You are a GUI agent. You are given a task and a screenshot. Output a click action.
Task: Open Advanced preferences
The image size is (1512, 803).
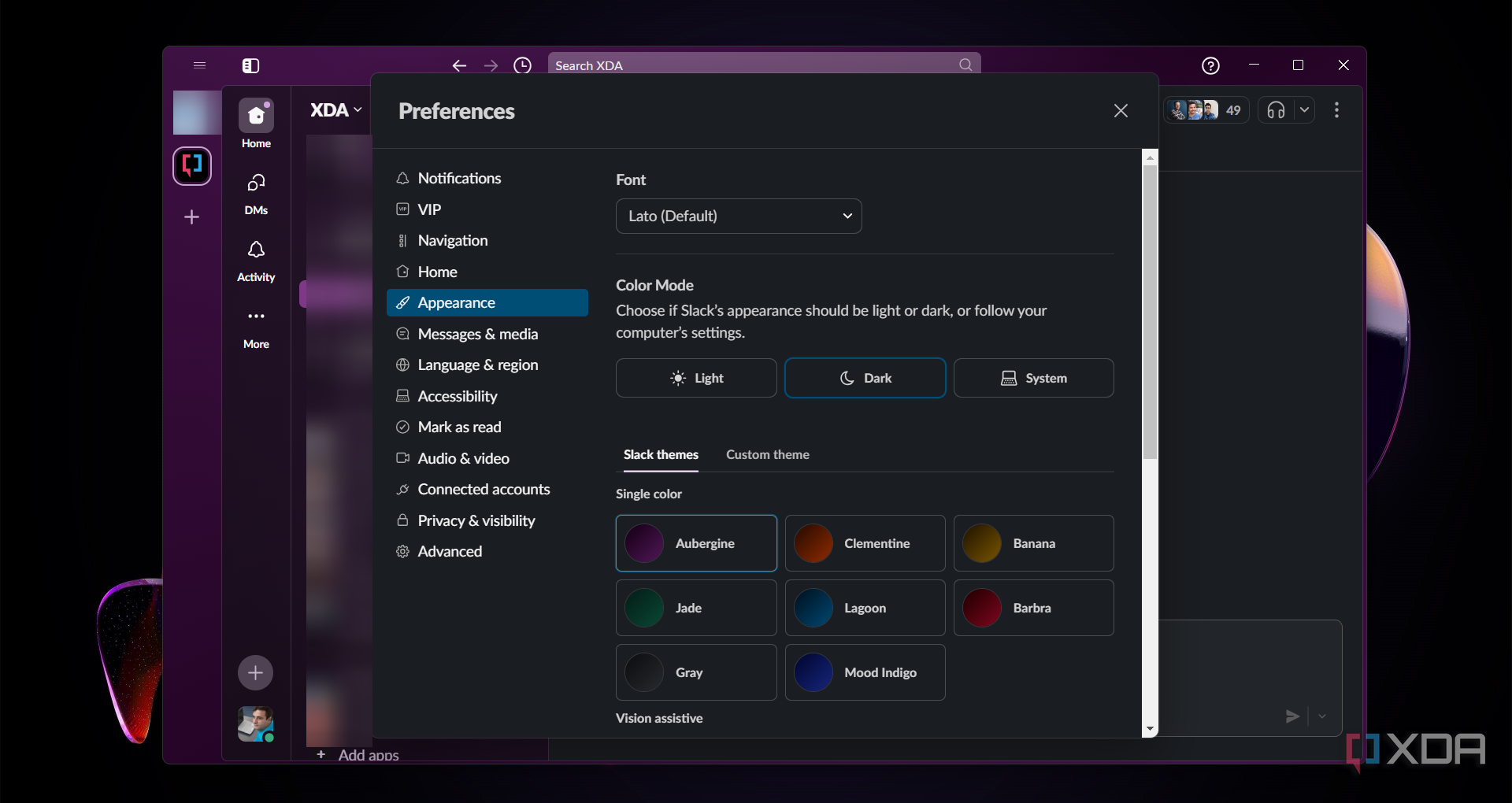point(487,551)
